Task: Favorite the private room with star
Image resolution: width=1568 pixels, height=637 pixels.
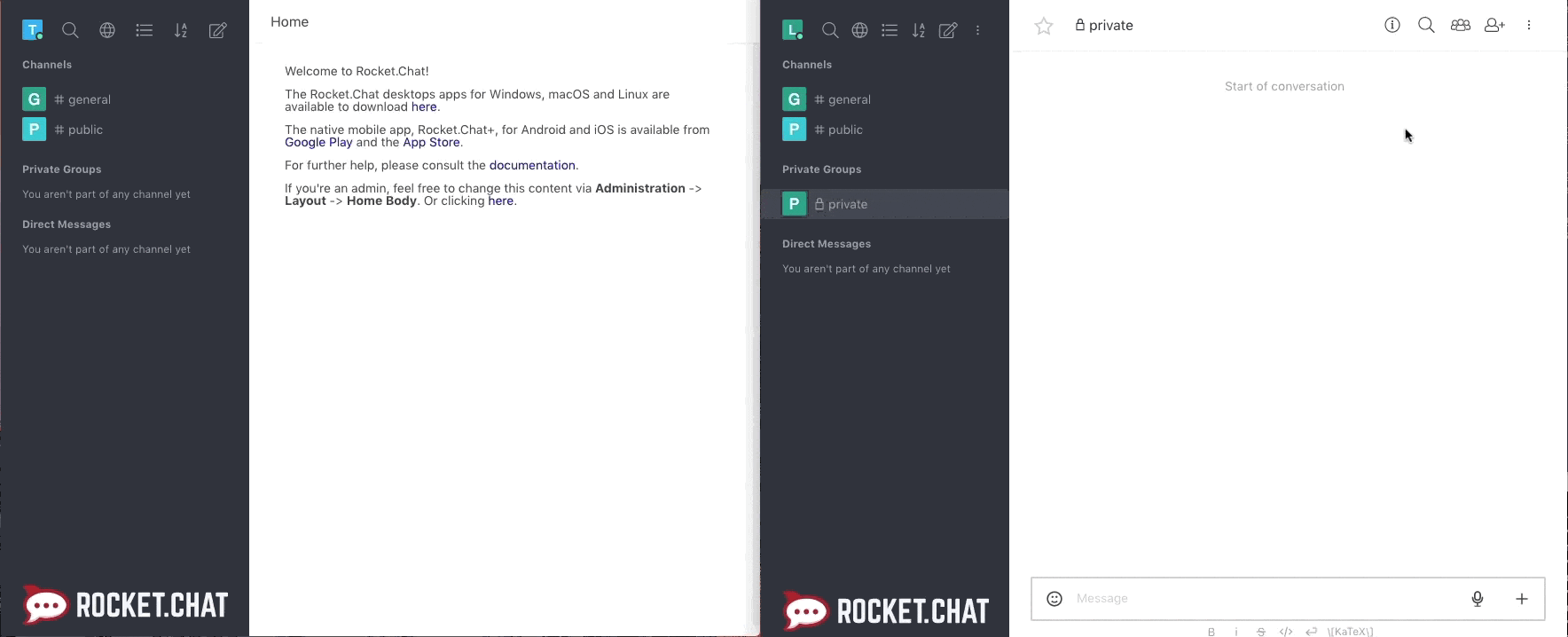Action: pyautogui.click(x=1044, y=26)
